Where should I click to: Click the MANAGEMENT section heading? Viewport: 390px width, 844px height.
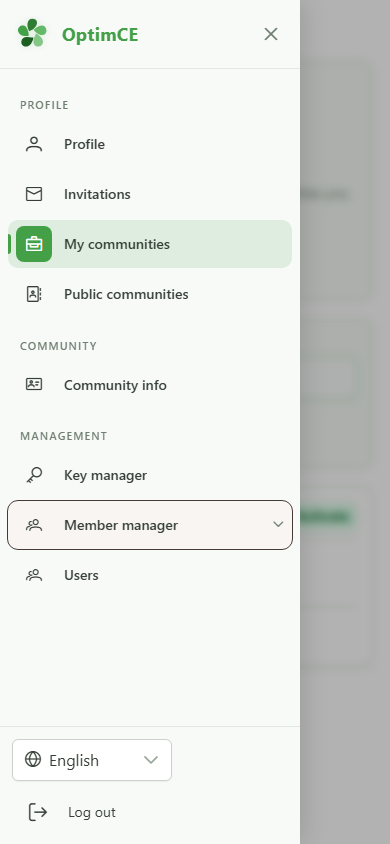[x=63, y=436]
